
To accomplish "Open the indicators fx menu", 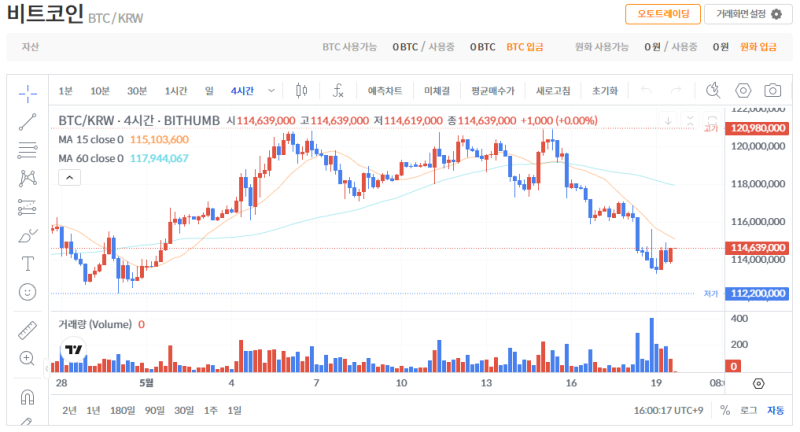I will pyautogui.click(x=338, y=91).
